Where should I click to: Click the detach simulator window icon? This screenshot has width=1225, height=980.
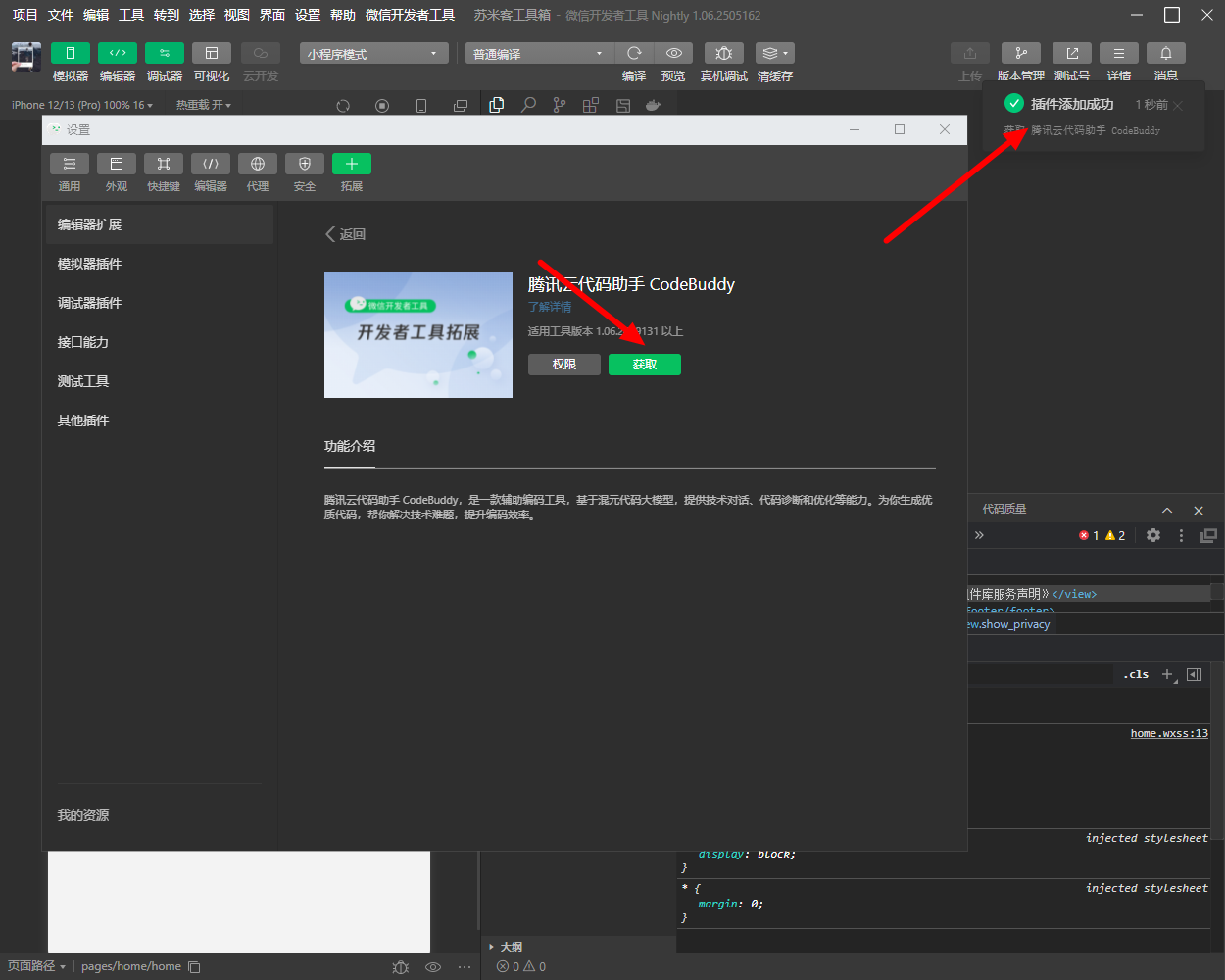tap(461, 106)
